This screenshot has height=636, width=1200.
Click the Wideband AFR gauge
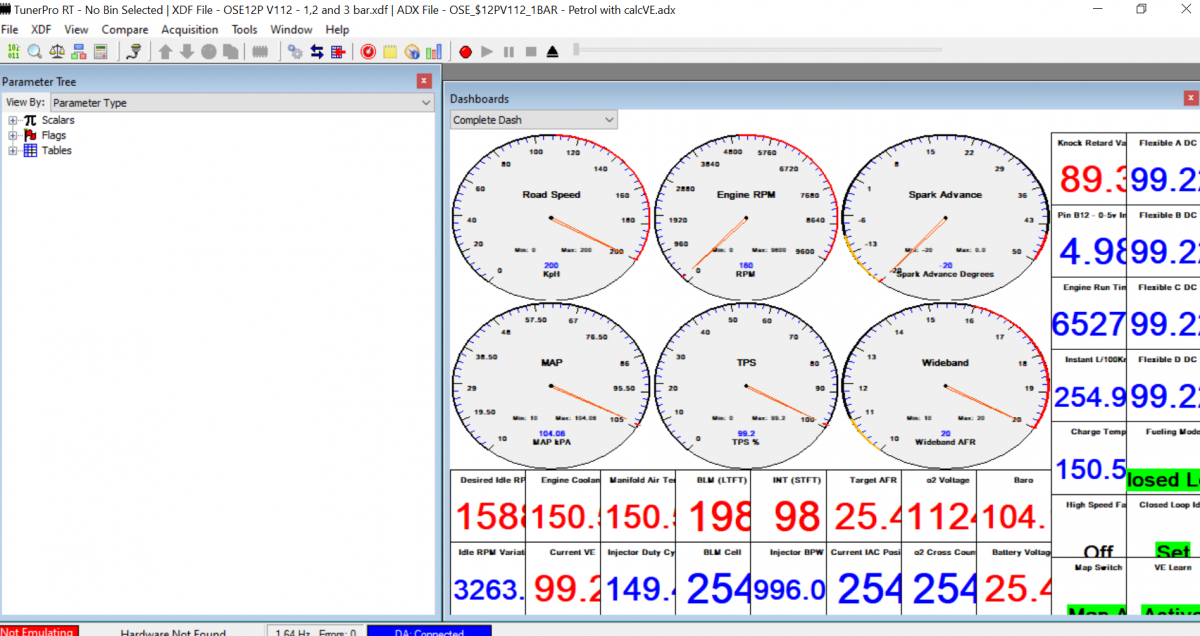(945, 384)
